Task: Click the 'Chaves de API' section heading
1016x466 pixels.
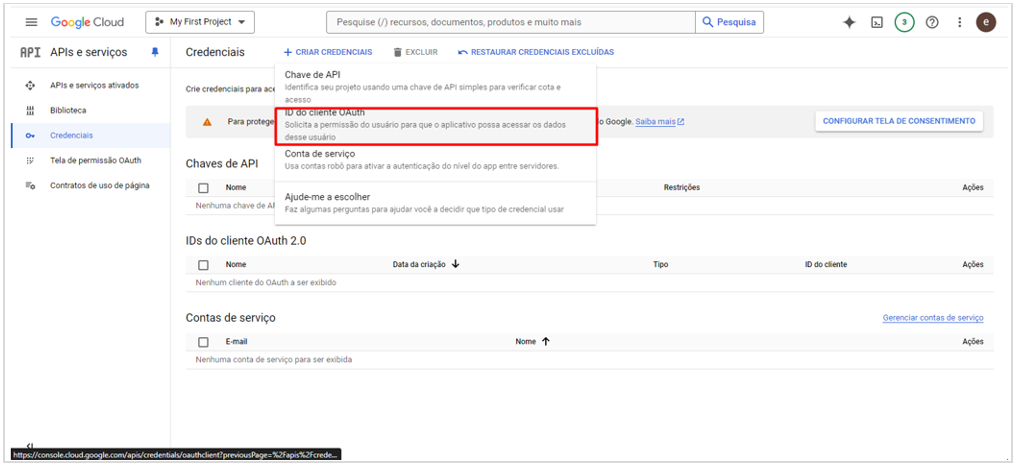Action: click(x=222, y=163)
